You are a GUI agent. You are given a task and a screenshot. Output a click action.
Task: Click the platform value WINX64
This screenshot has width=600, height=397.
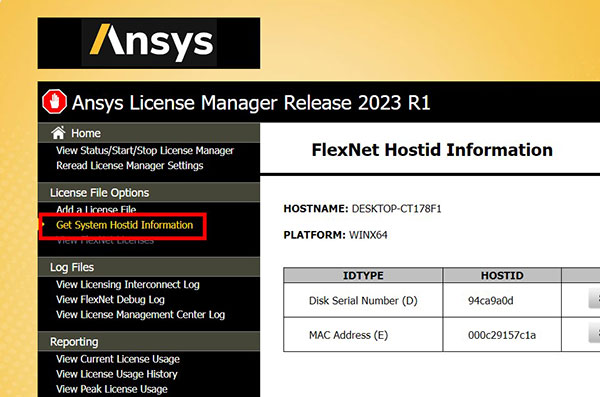tap(368, 235)
